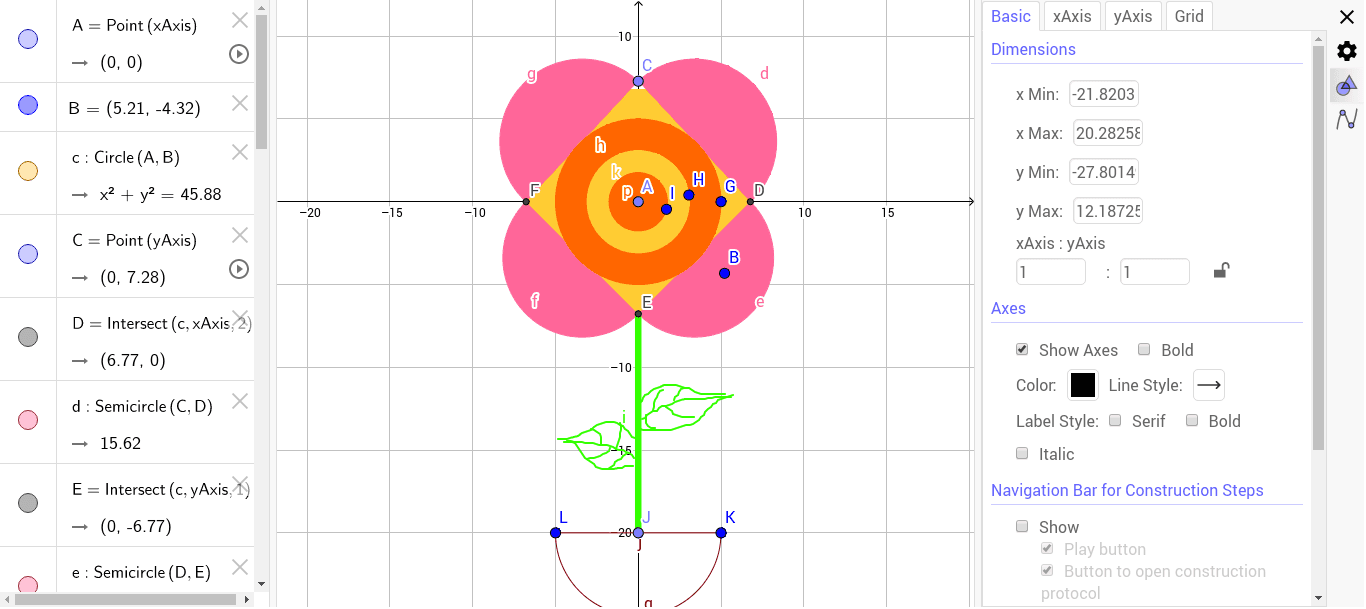Enable Italic axis label style
This screenshot has width=1366, height=609.
coord(1022,453)
